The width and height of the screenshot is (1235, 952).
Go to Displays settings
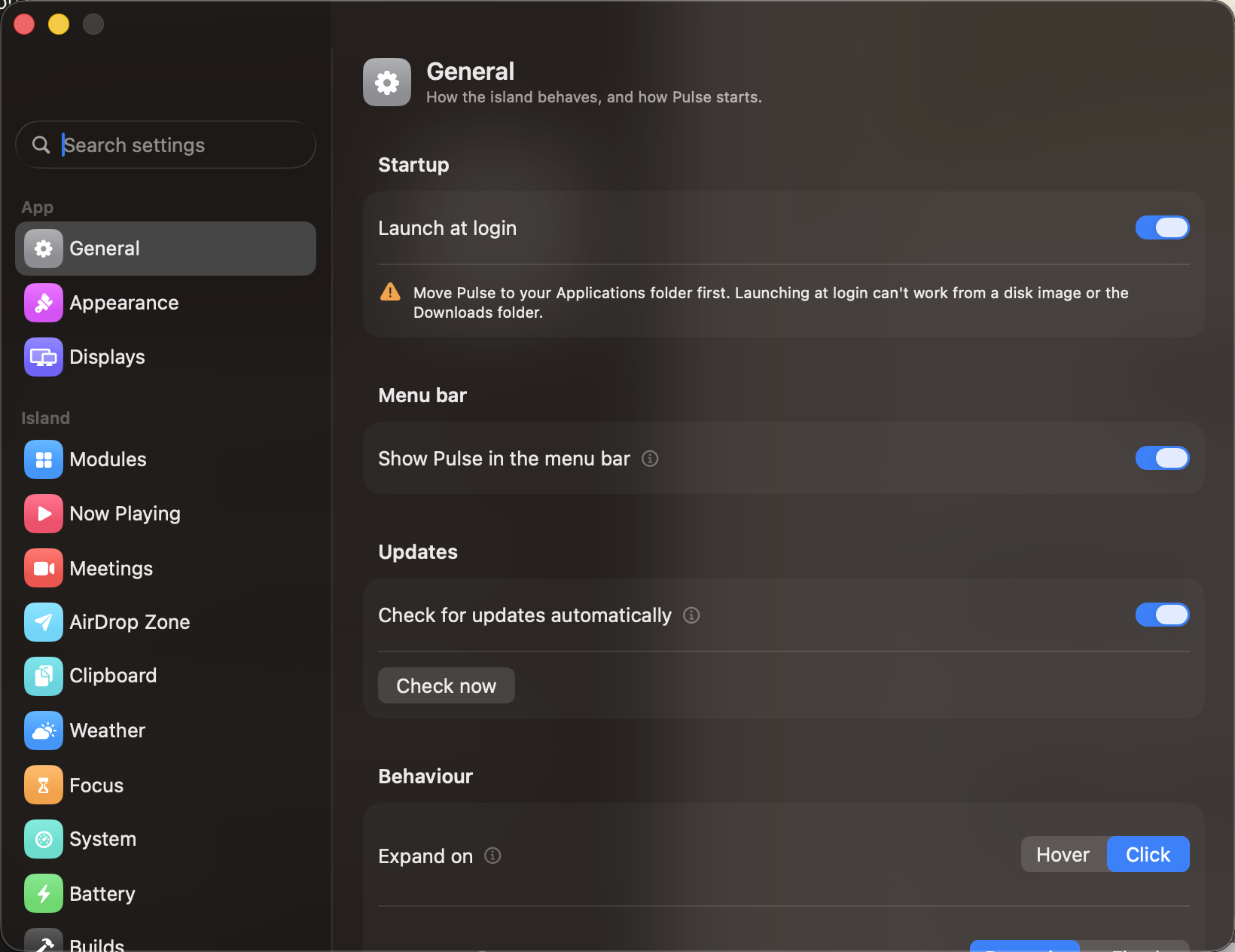point(166,357)
